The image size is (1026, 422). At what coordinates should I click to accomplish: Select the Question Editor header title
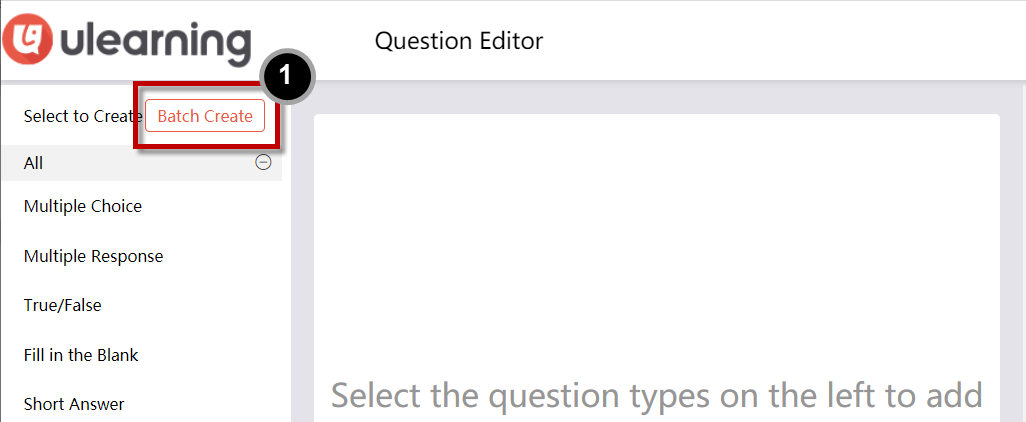point(459,41)
